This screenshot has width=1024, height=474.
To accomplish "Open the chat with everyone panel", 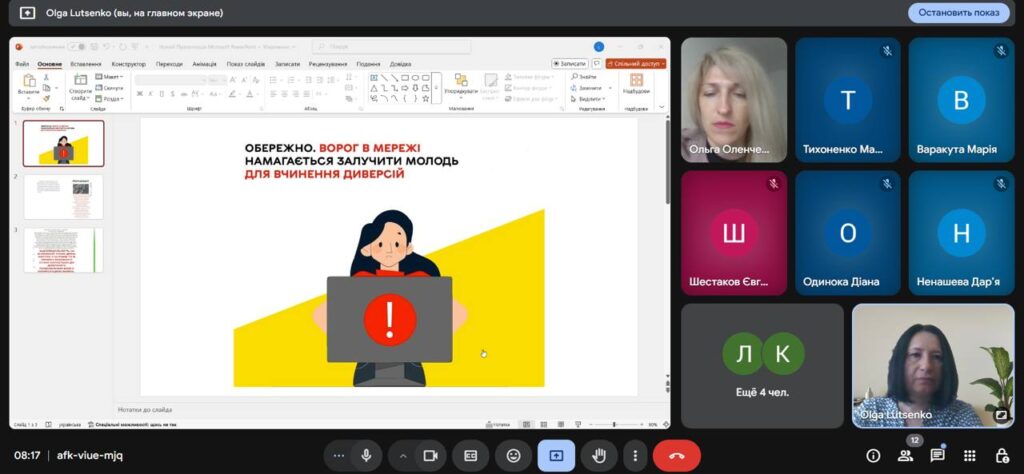I will point(937,455).
